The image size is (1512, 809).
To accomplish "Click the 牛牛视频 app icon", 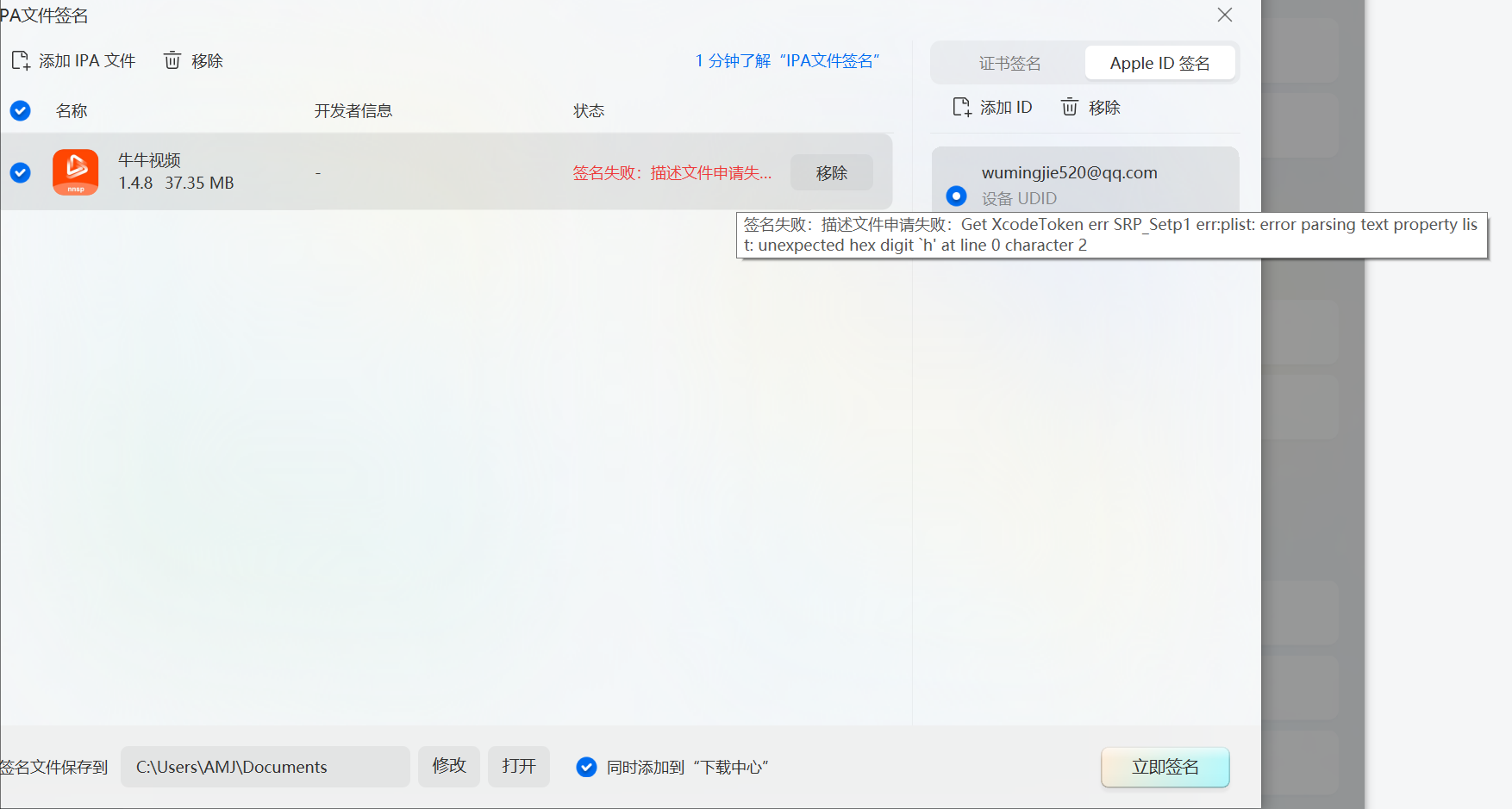I will click(x=76, y=172).
